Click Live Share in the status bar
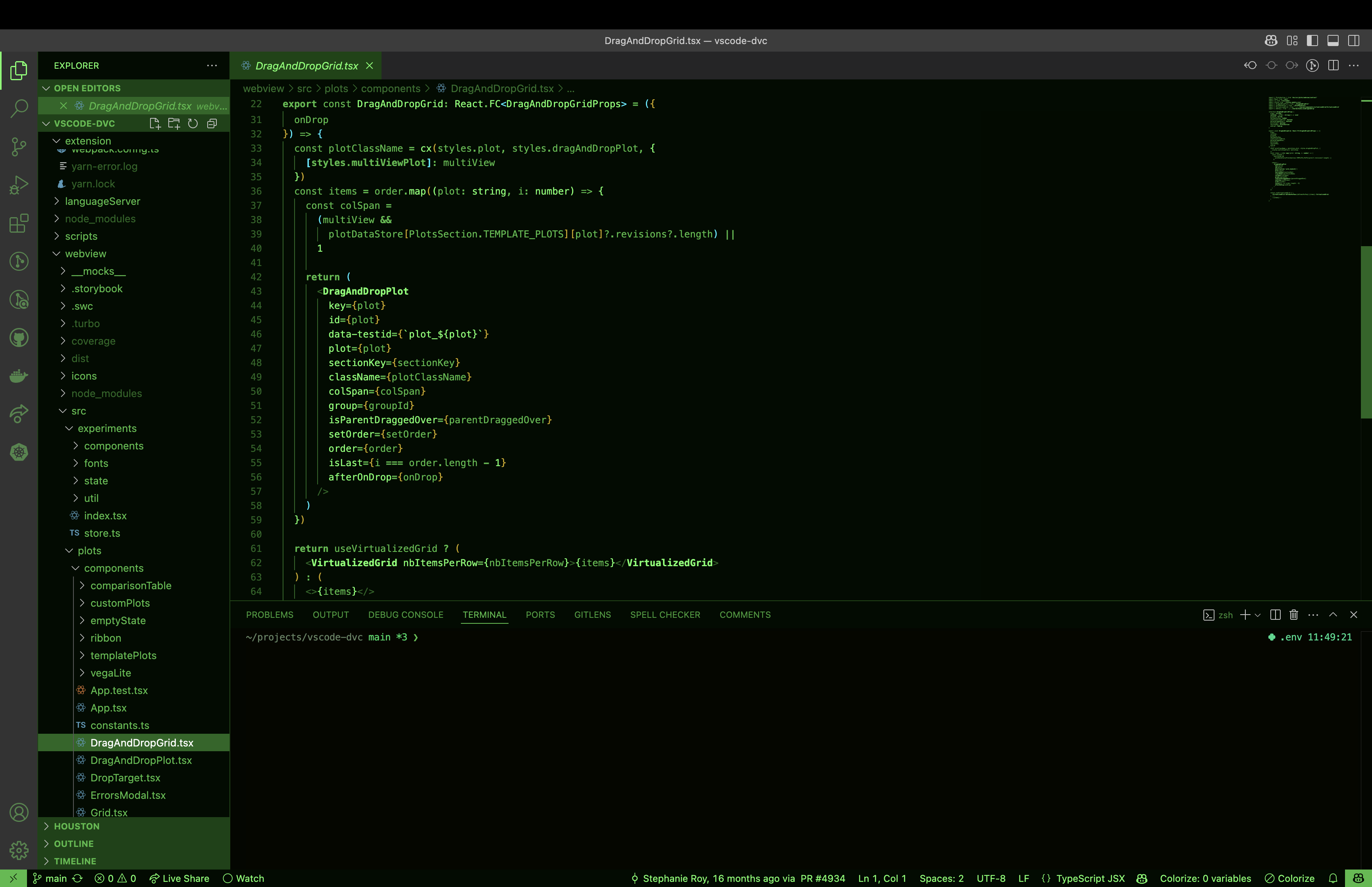 [x=179, y=878]
